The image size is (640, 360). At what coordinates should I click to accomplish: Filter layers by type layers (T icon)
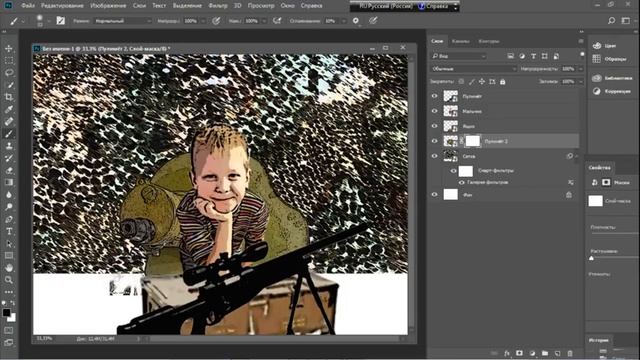(533, 56)
